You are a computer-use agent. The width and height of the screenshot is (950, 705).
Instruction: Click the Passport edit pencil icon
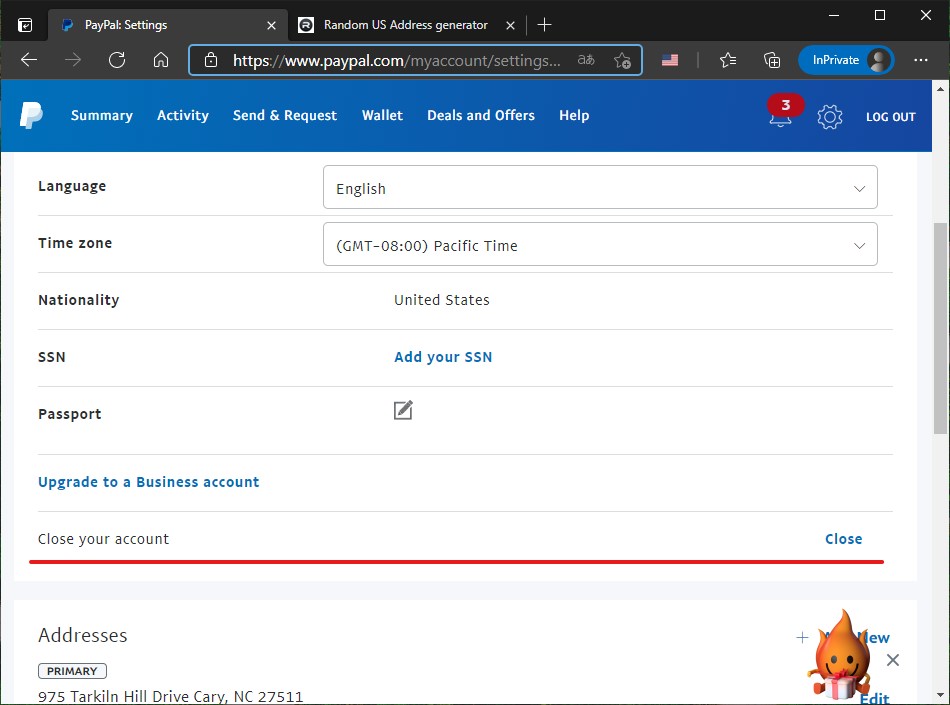[x=403, y=410]
